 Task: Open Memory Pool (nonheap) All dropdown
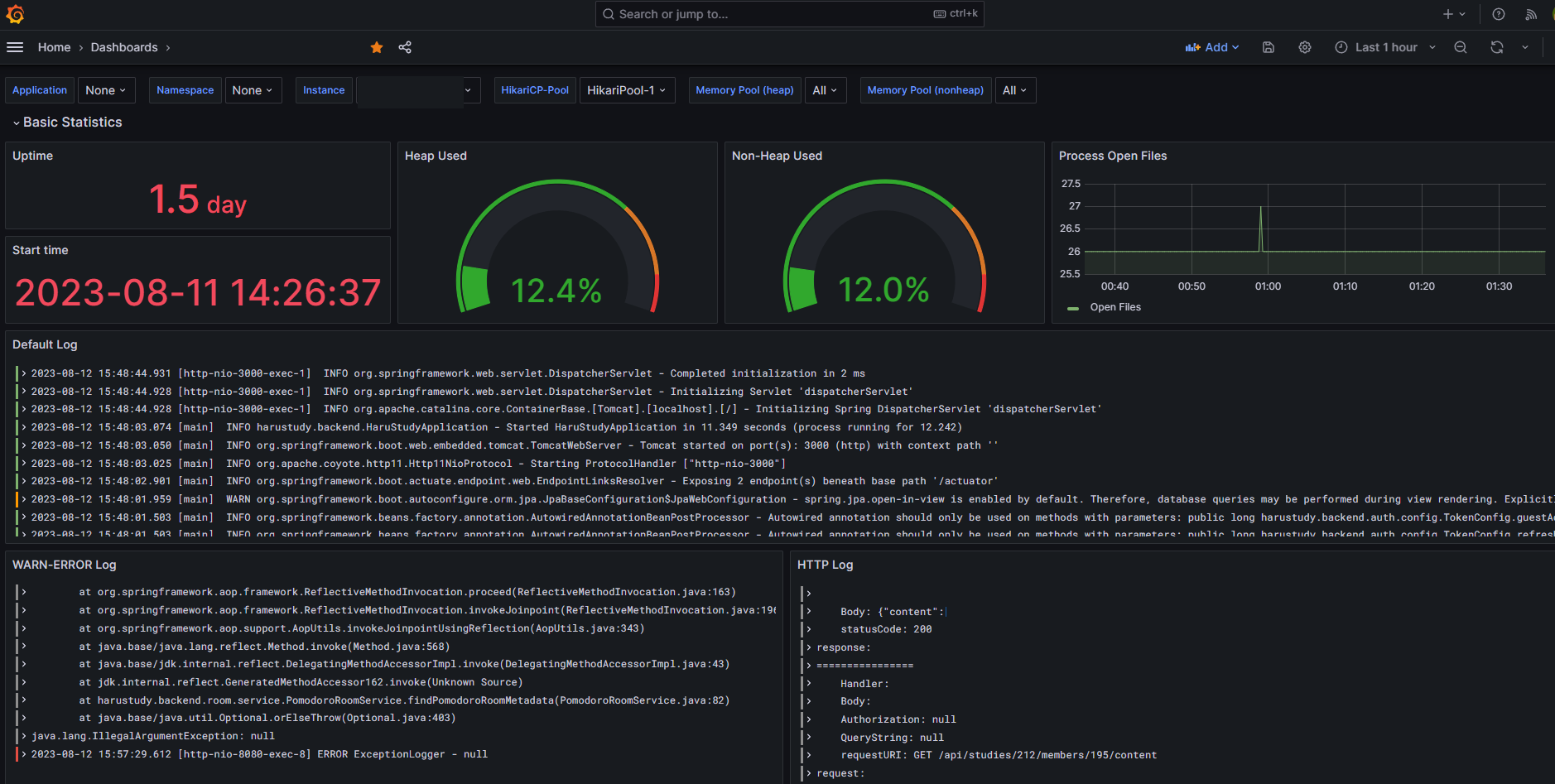click(1014, 90)
